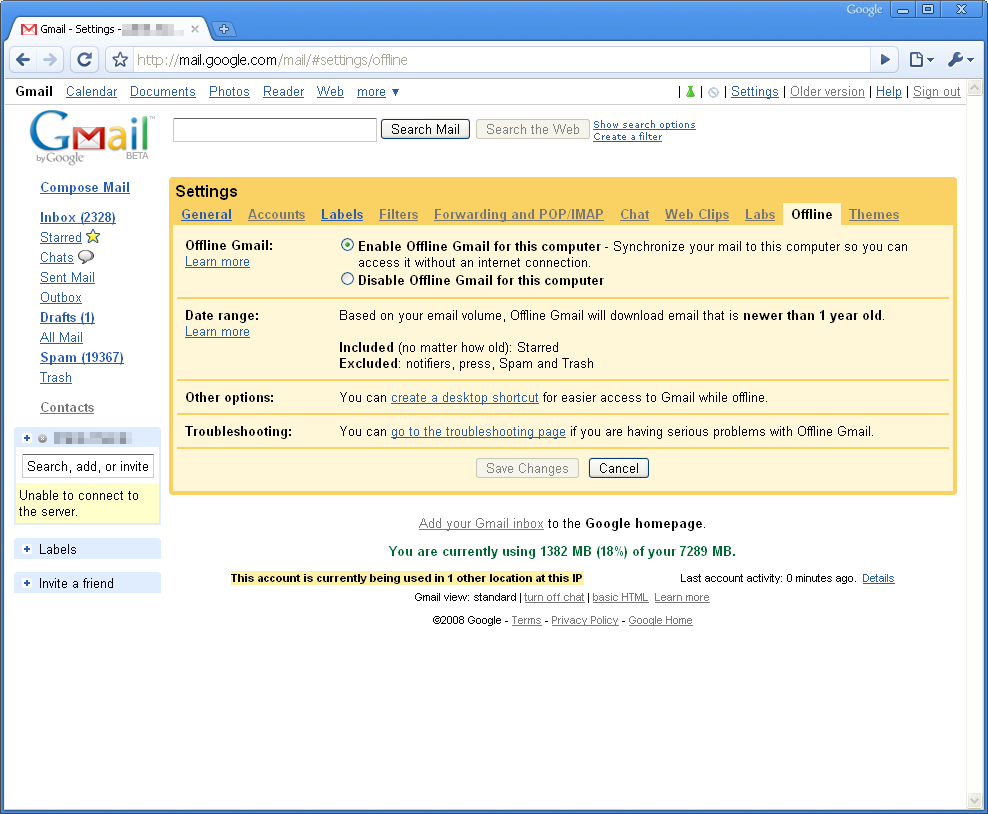Click the 'turn off chat' link
Viewport: 988px width, 814px height.
pyautogui.click(x=554, y=597)
